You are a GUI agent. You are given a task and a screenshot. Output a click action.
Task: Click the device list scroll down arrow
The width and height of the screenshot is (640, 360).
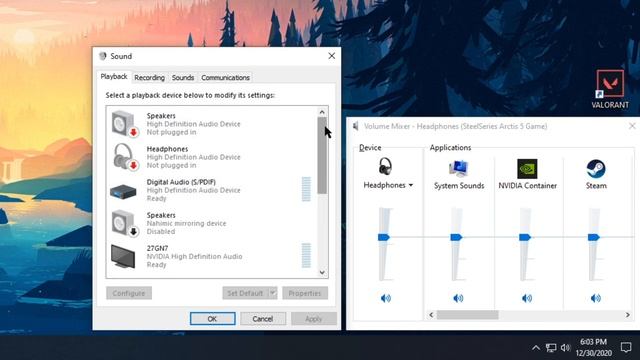[322, 272]
